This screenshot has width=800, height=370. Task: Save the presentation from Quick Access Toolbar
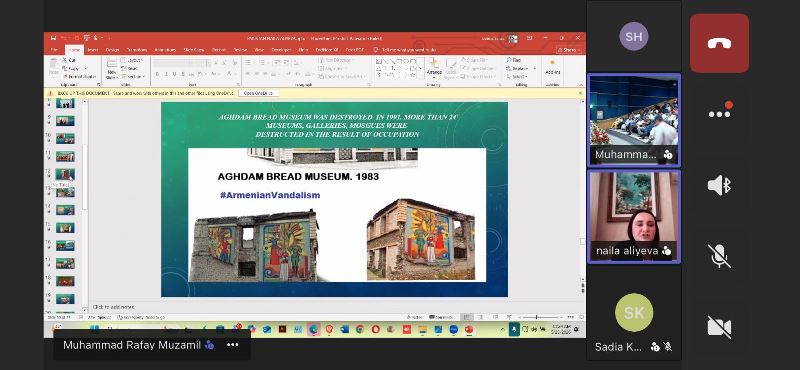click(53, 38)
